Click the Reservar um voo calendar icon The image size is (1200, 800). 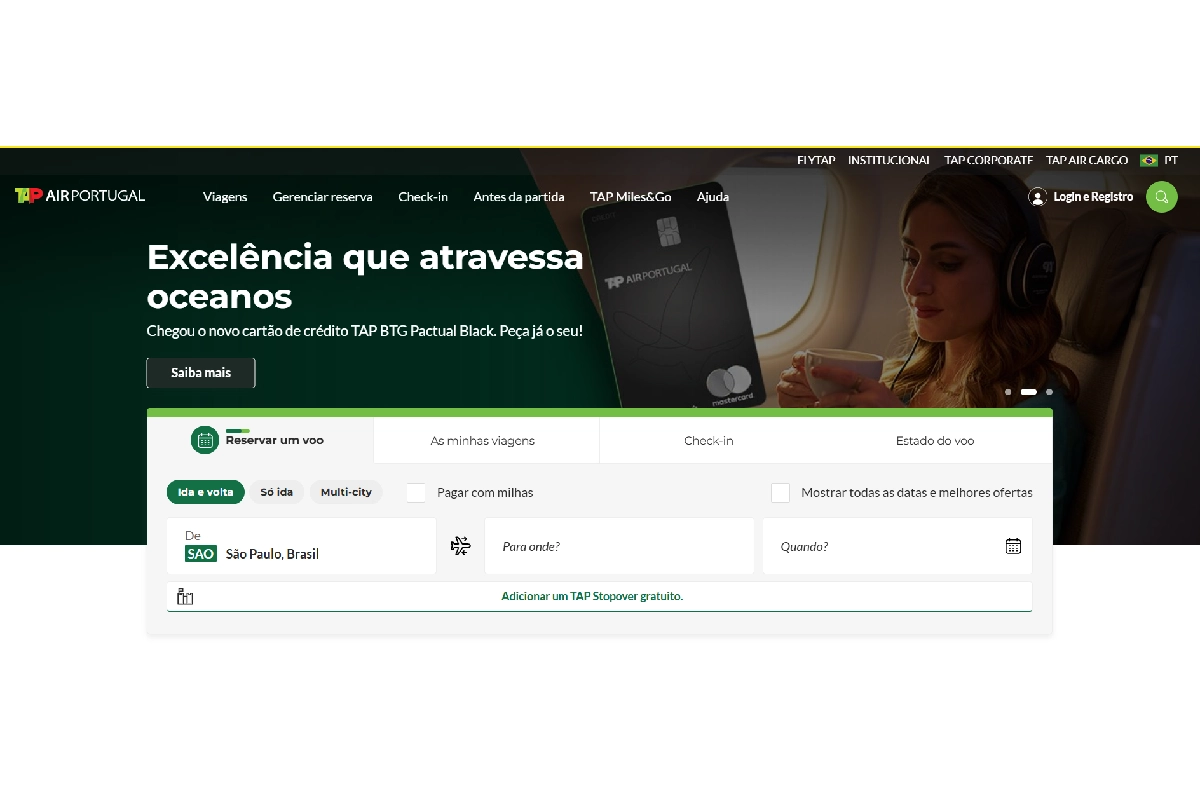tap(205, 440)
